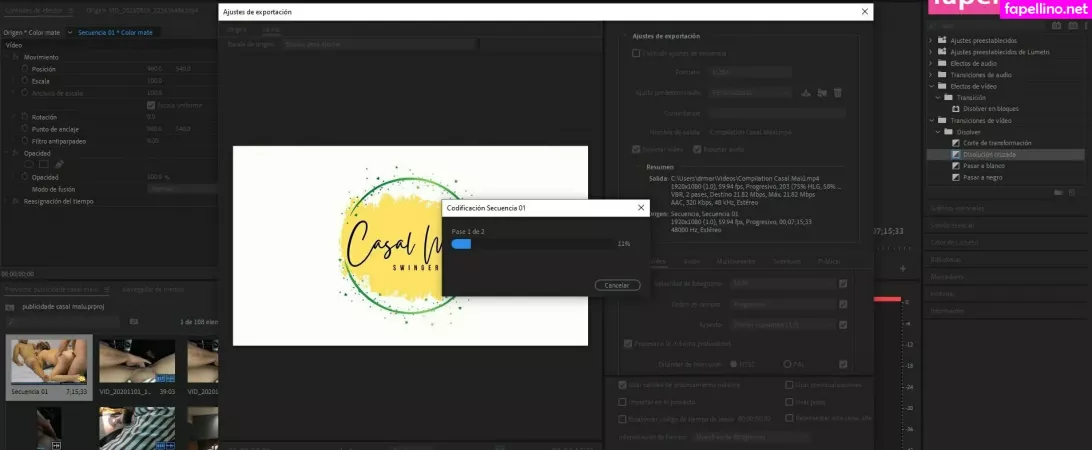Image resolution: width=1092 pixels, height=450 pixels.
Task: Select the Corte de transformación transition
Action: [997, 143]
